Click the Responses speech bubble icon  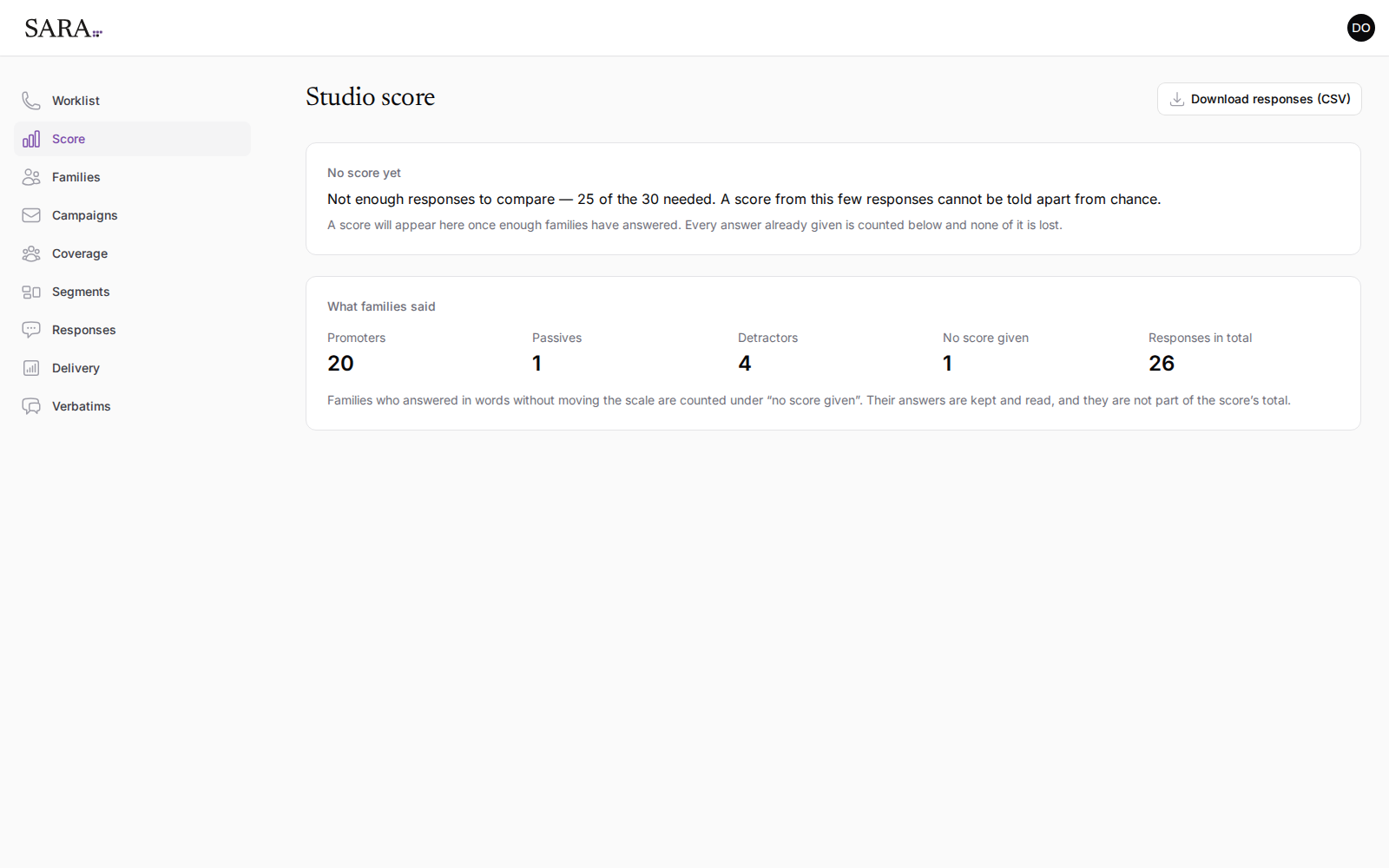(x=31, y=330)
